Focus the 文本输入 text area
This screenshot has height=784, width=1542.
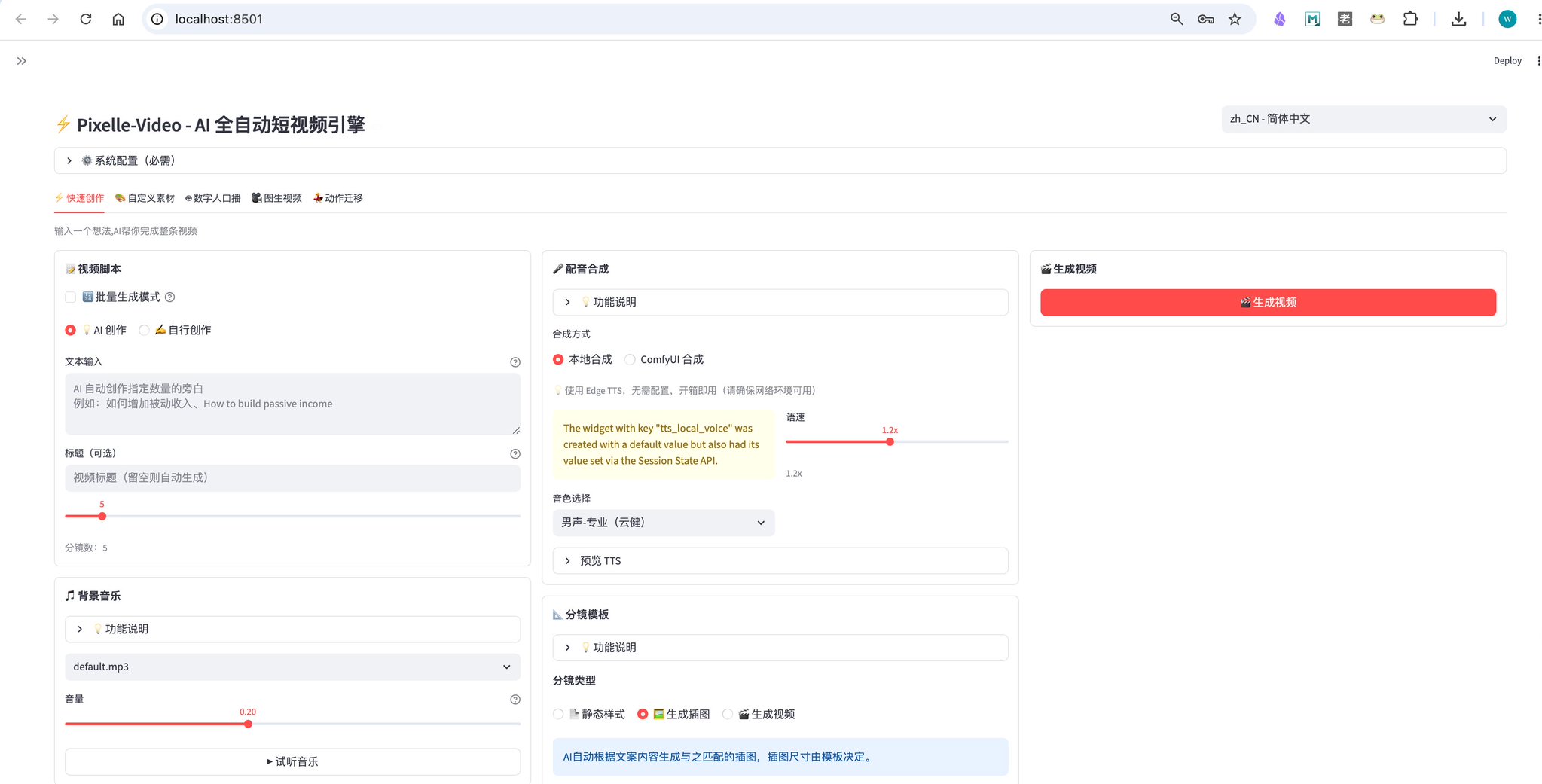(292, 404)
